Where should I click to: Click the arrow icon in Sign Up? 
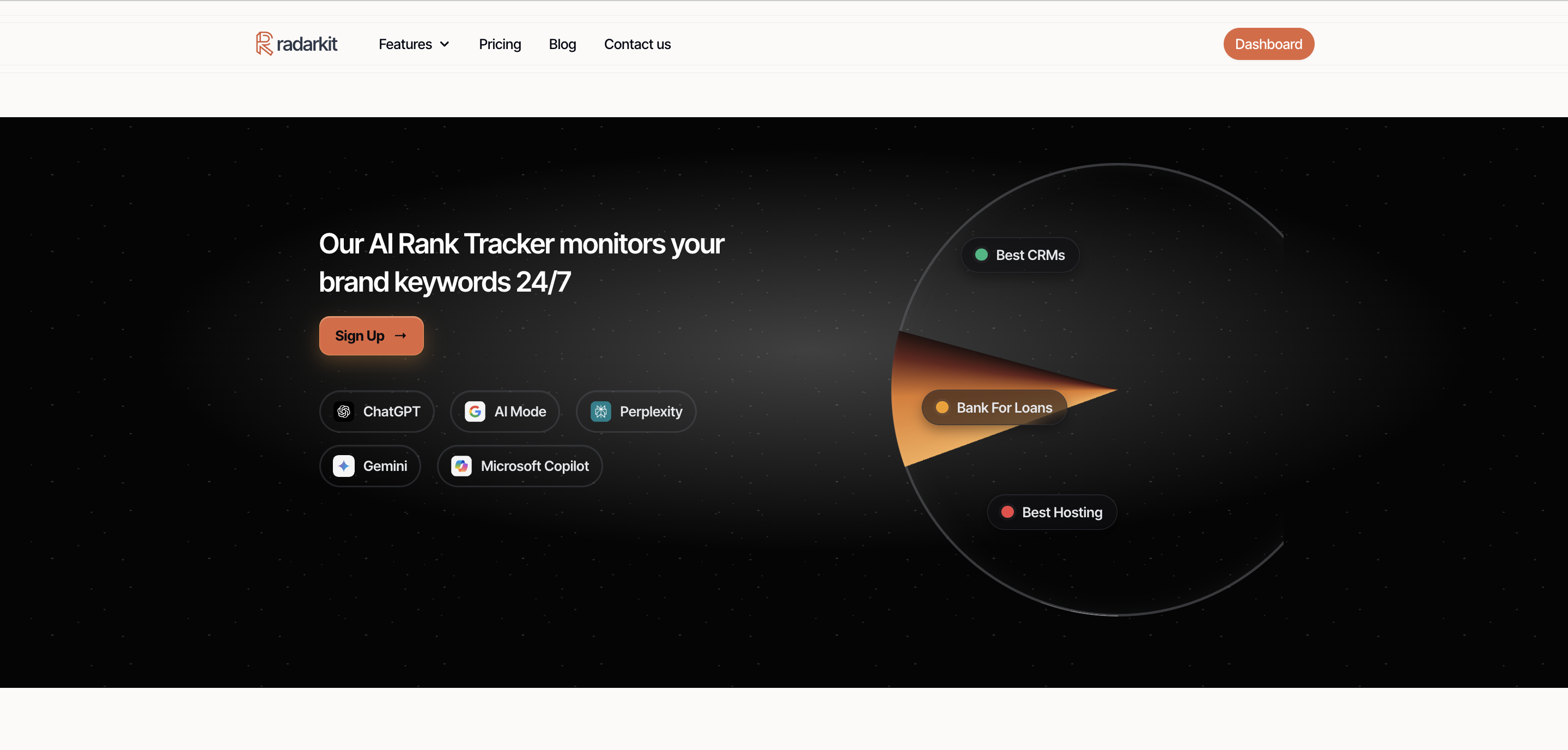(400, 335)
